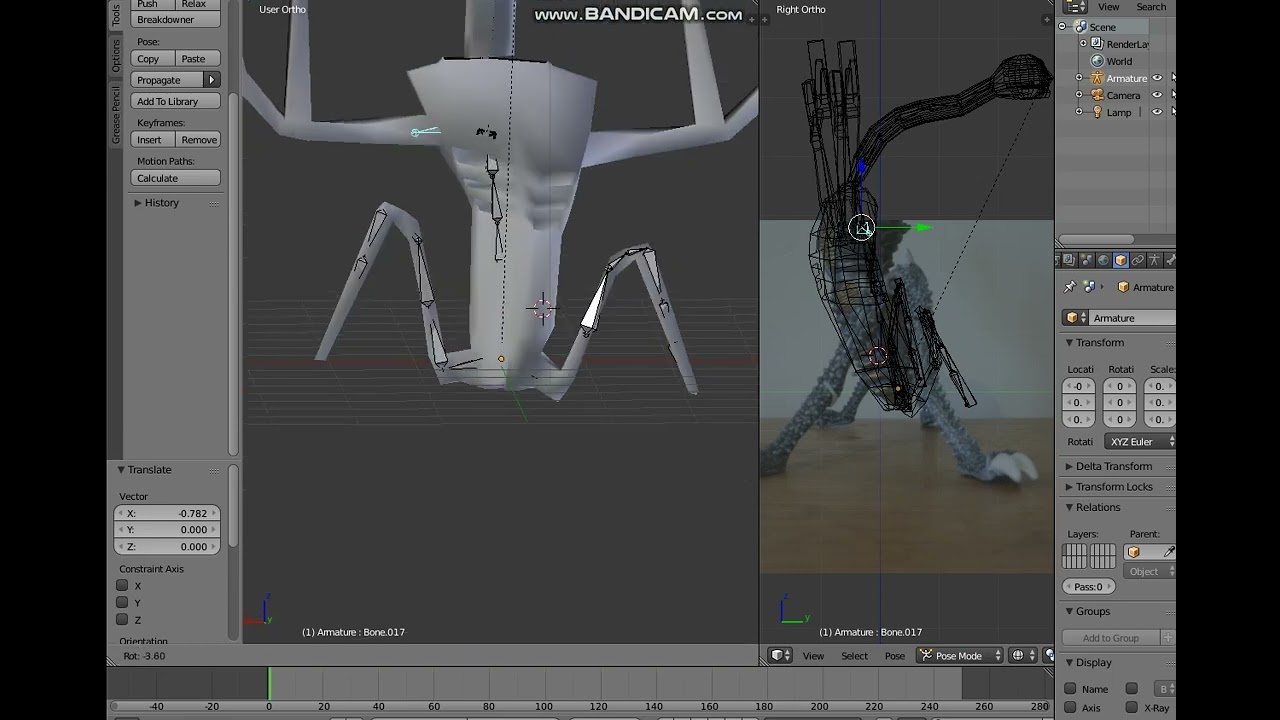Enable Axis display checkbox
The image size is (1280, 720).
1070,707
